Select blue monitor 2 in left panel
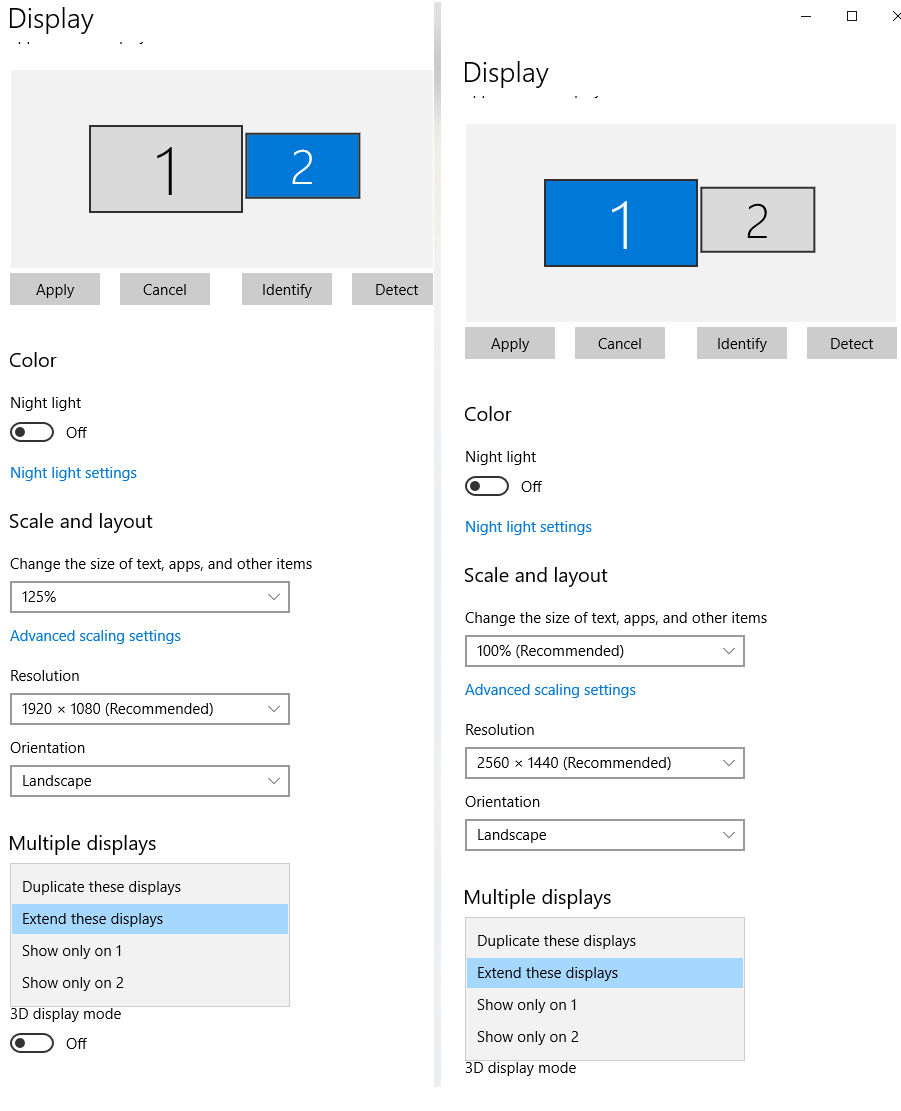 click(302, 166)
